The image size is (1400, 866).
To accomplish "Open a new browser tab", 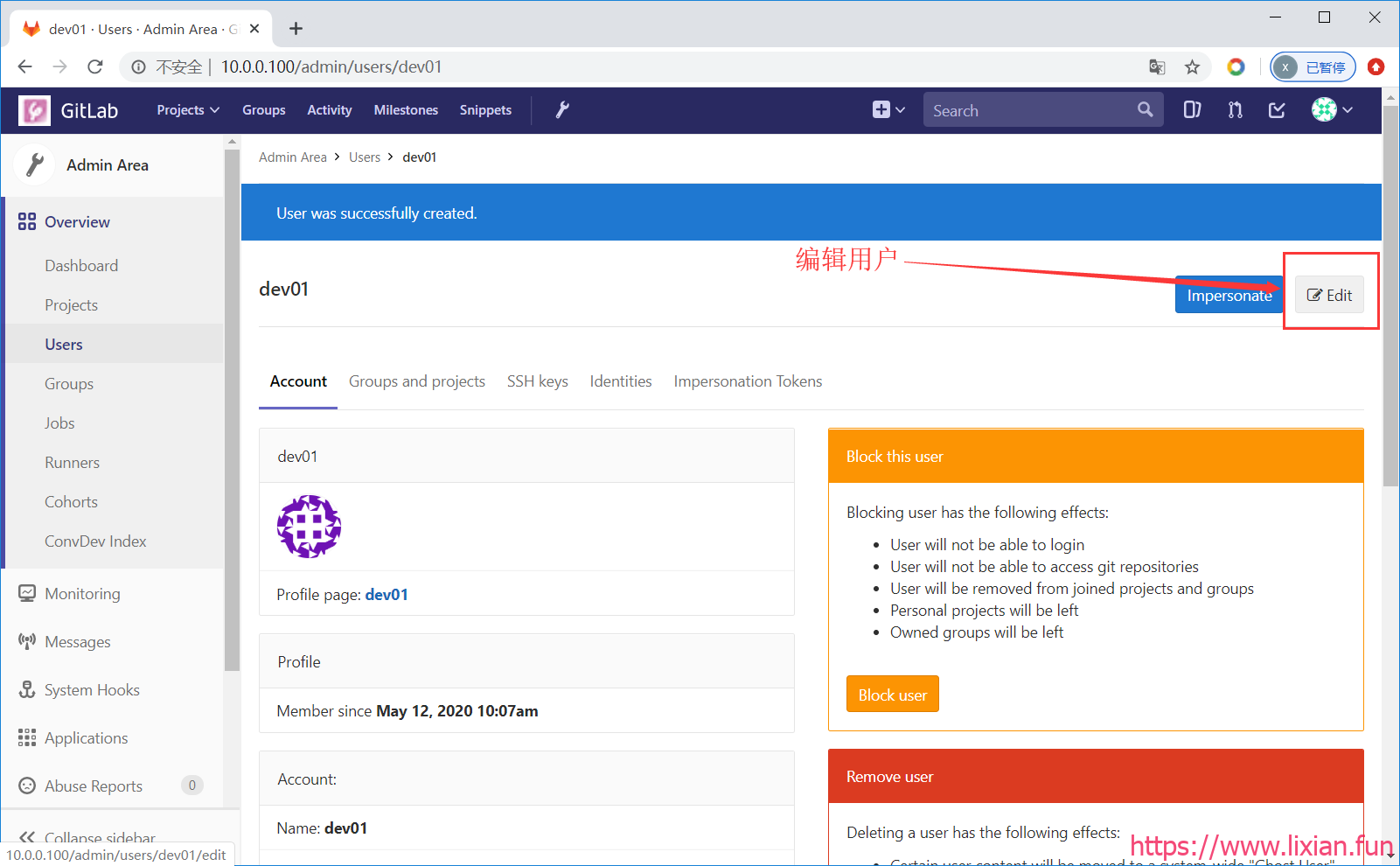I will [x=296, y=29].
